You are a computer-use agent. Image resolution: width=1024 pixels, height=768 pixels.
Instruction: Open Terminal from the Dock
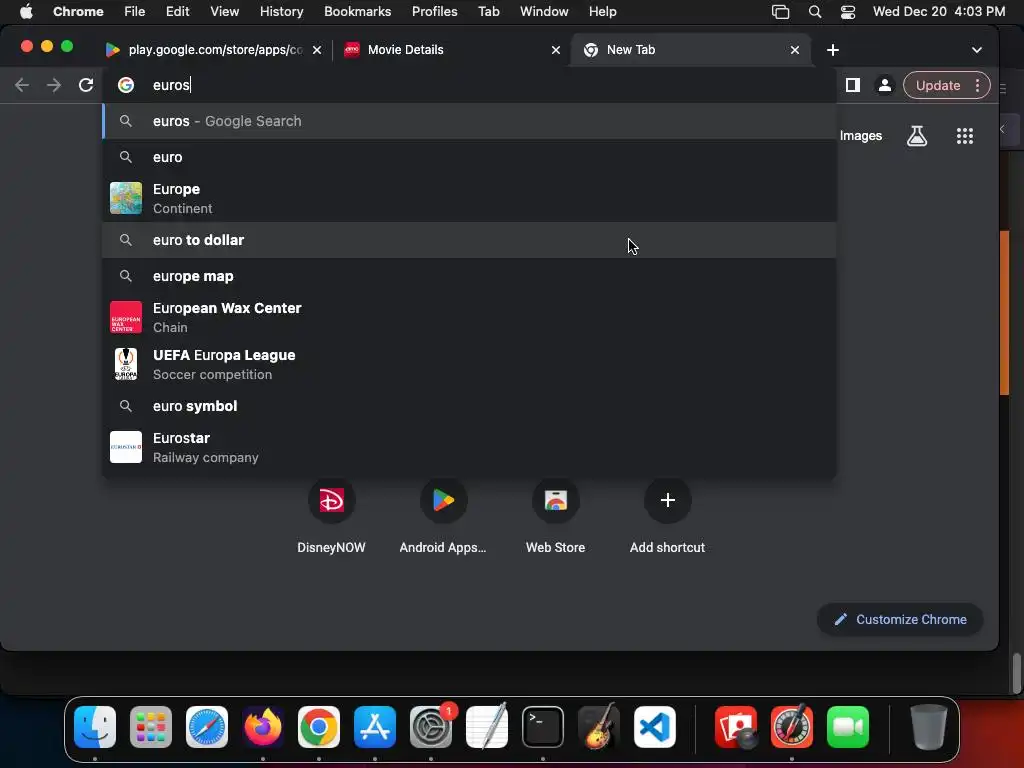[x=543, y=727]
